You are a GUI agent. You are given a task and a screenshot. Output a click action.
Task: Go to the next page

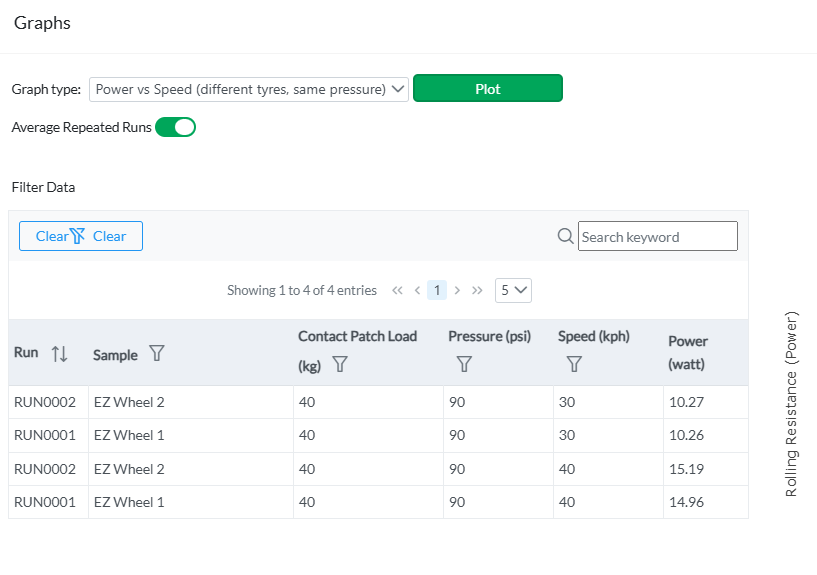(x=457, y=290)
